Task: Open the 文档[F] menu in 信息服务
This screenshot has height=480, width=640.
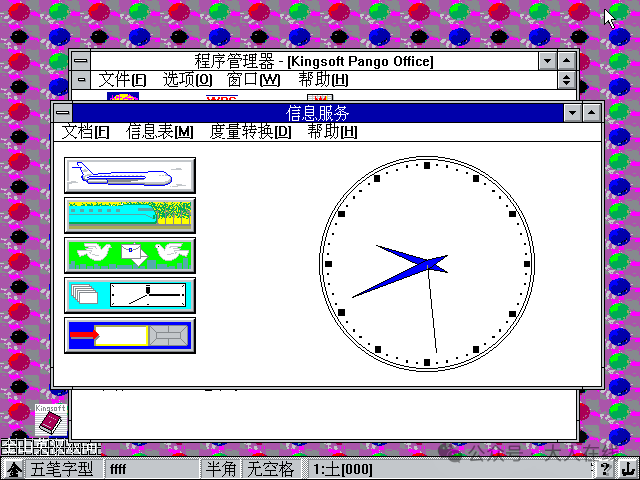Action: 85,132
